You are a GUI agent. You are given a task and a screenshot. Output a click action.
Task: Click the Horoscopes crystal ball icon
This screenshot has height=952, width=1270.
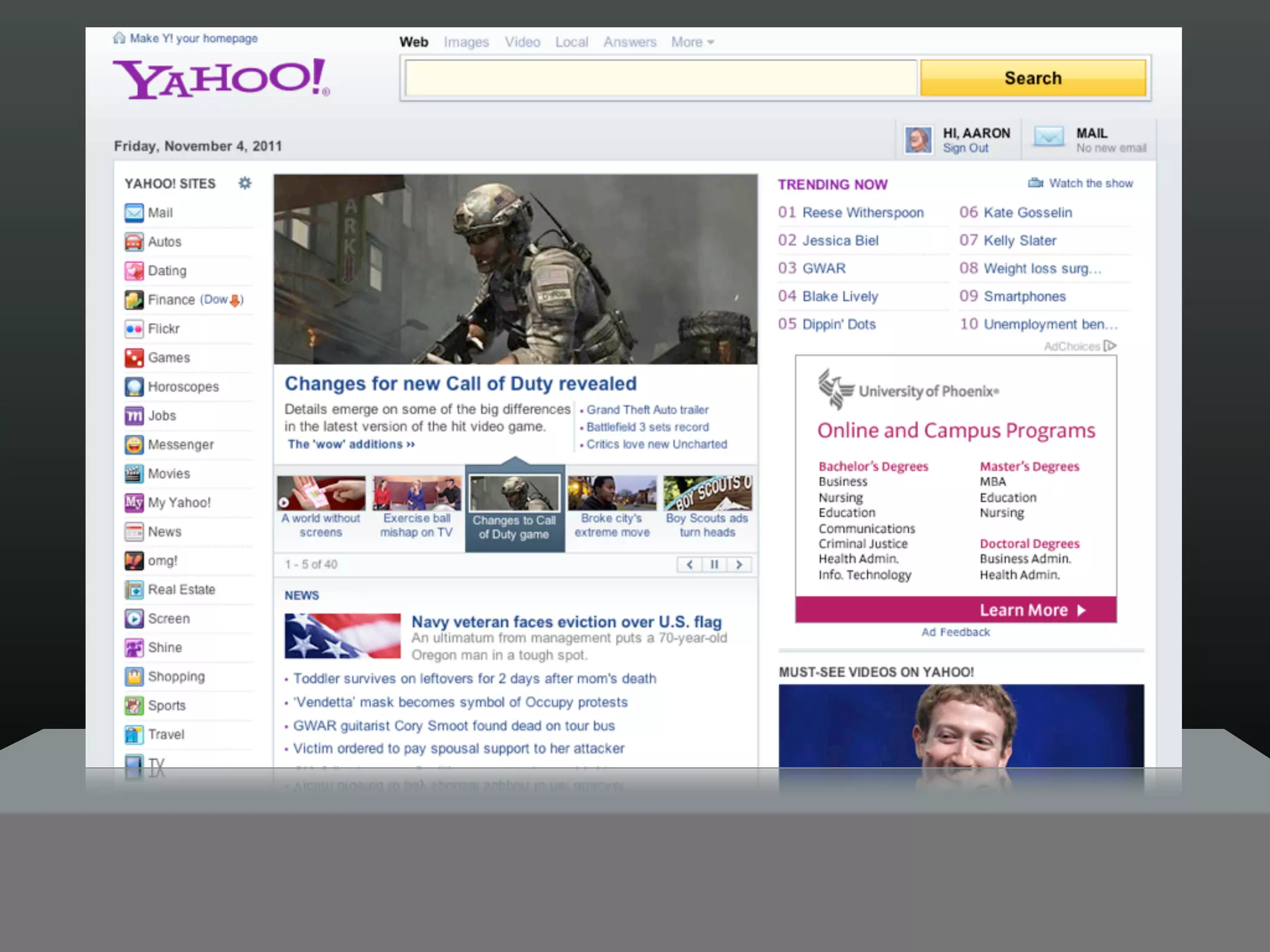[x=134, y=387]
